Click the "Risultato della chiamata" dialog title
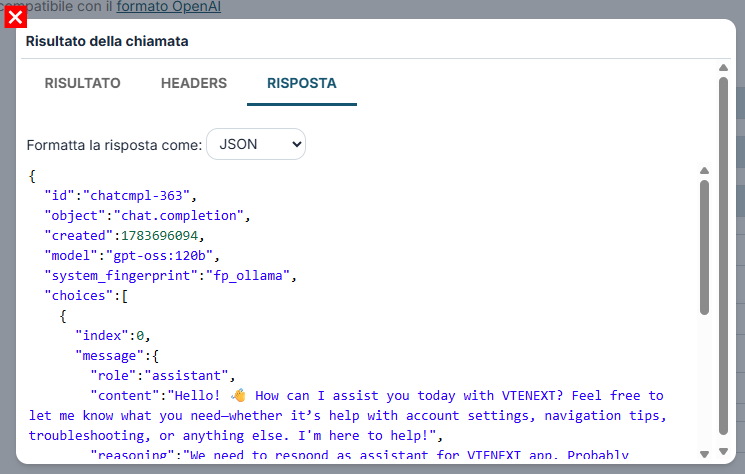Image resolution: width=745 pixels, height=474 pixels. (107, 41)
